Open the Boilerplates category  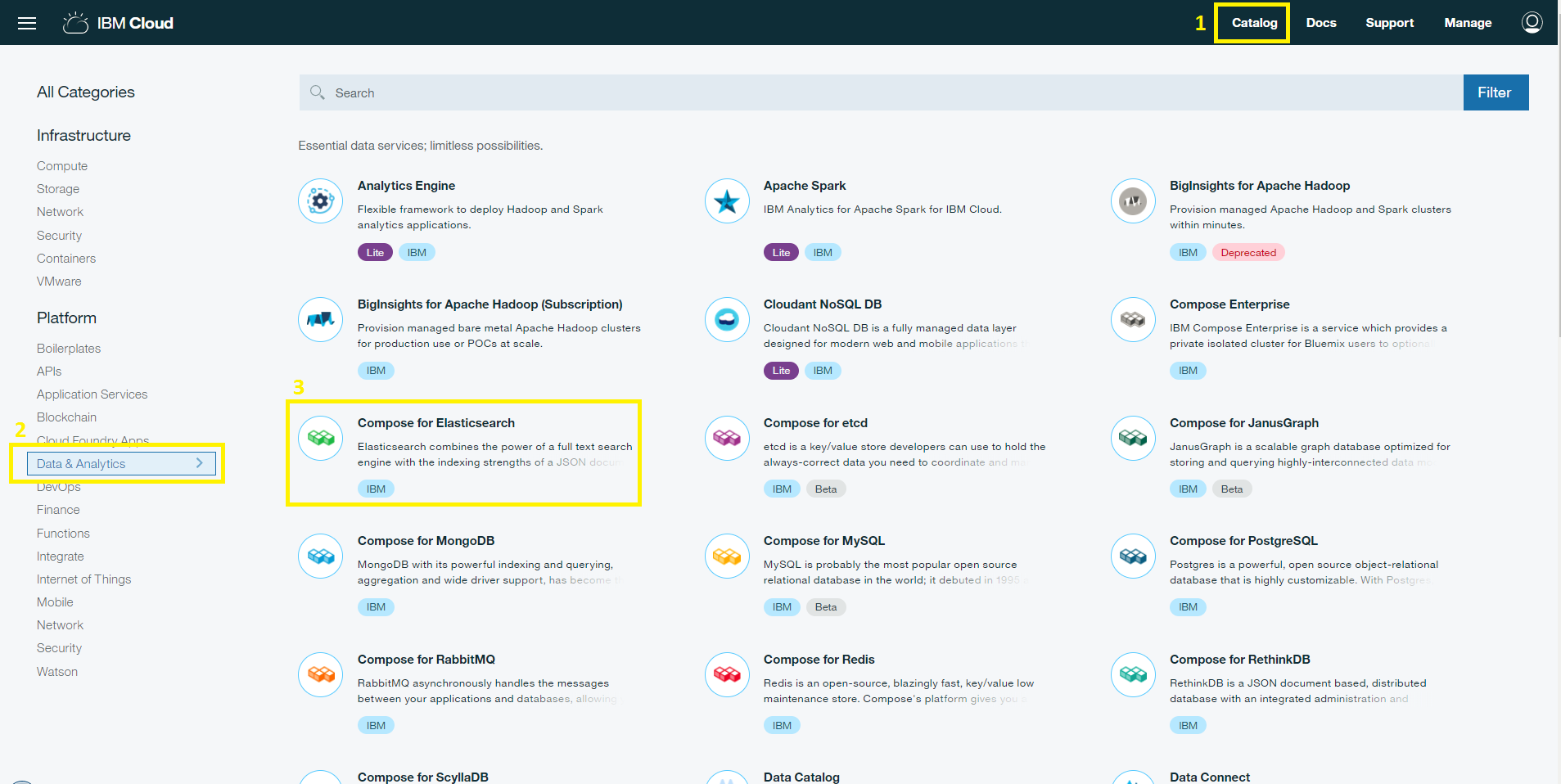(68, 348)
